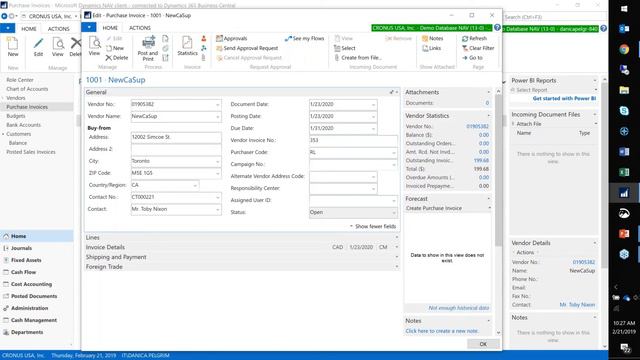640x360 pixels.
Task: Open Excel from the taskbar
Action: pos(624,172)
